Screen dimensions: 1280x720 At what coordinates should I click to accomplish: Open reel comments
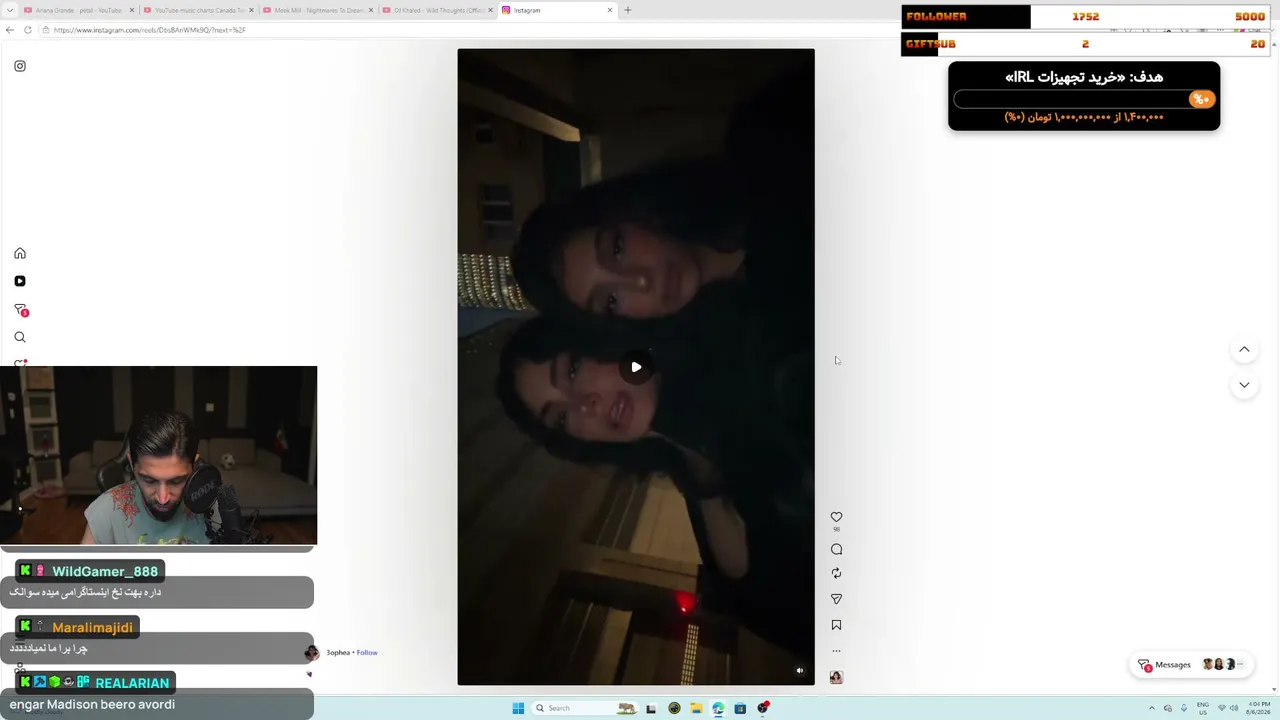tap(836, 549)
